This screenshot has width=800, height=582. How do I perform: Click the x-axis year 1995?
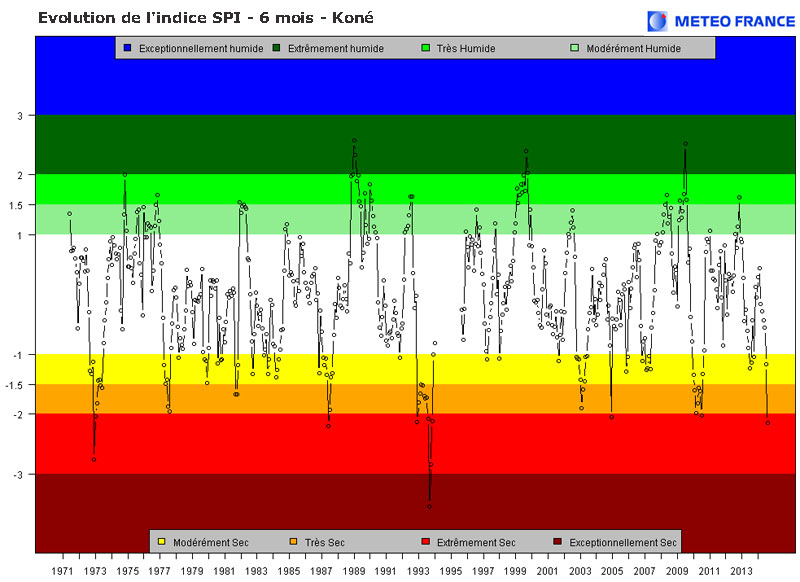(x=451, y=571)
